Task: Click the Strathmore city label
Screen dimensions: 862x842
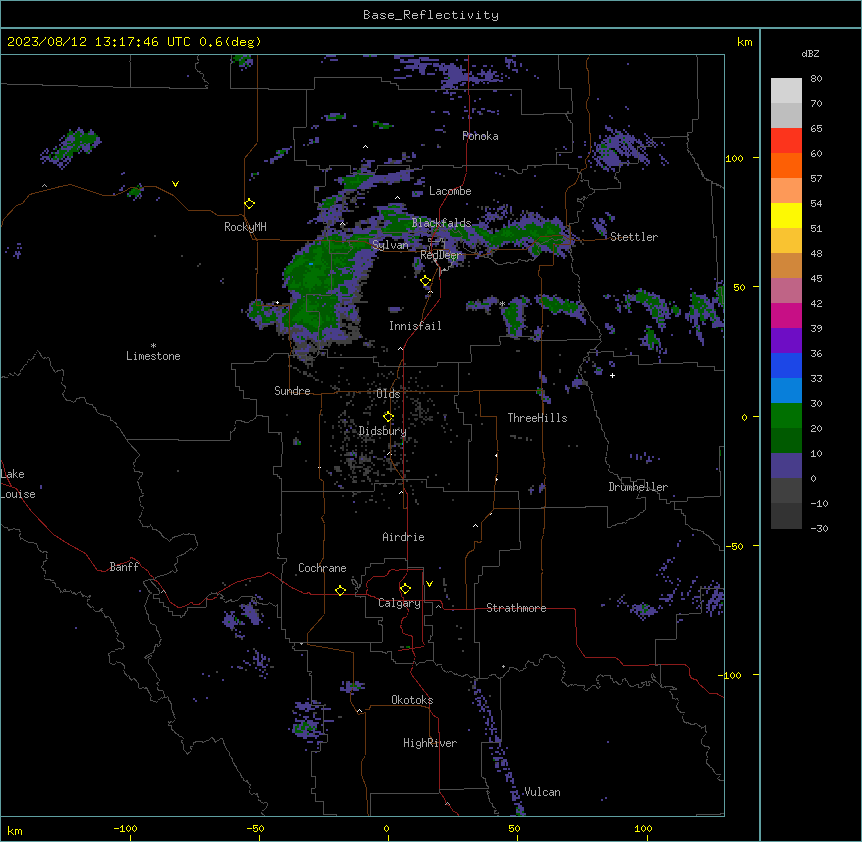Action: coord(516,608)
